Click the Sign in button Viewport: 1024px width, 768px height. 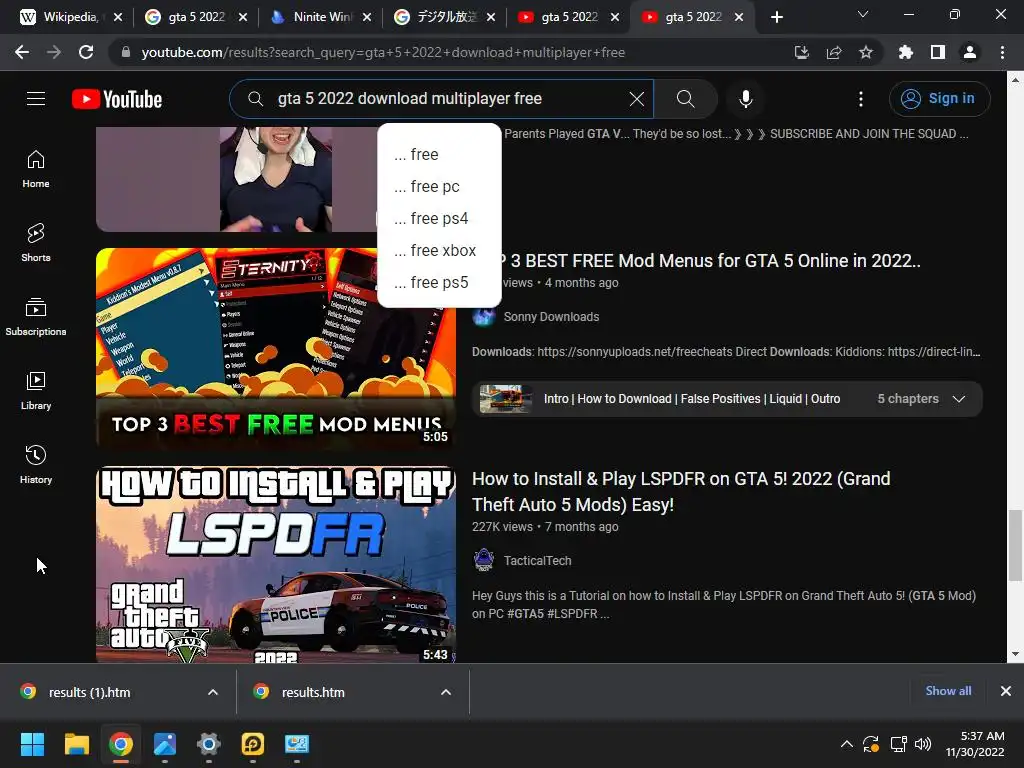939,99
